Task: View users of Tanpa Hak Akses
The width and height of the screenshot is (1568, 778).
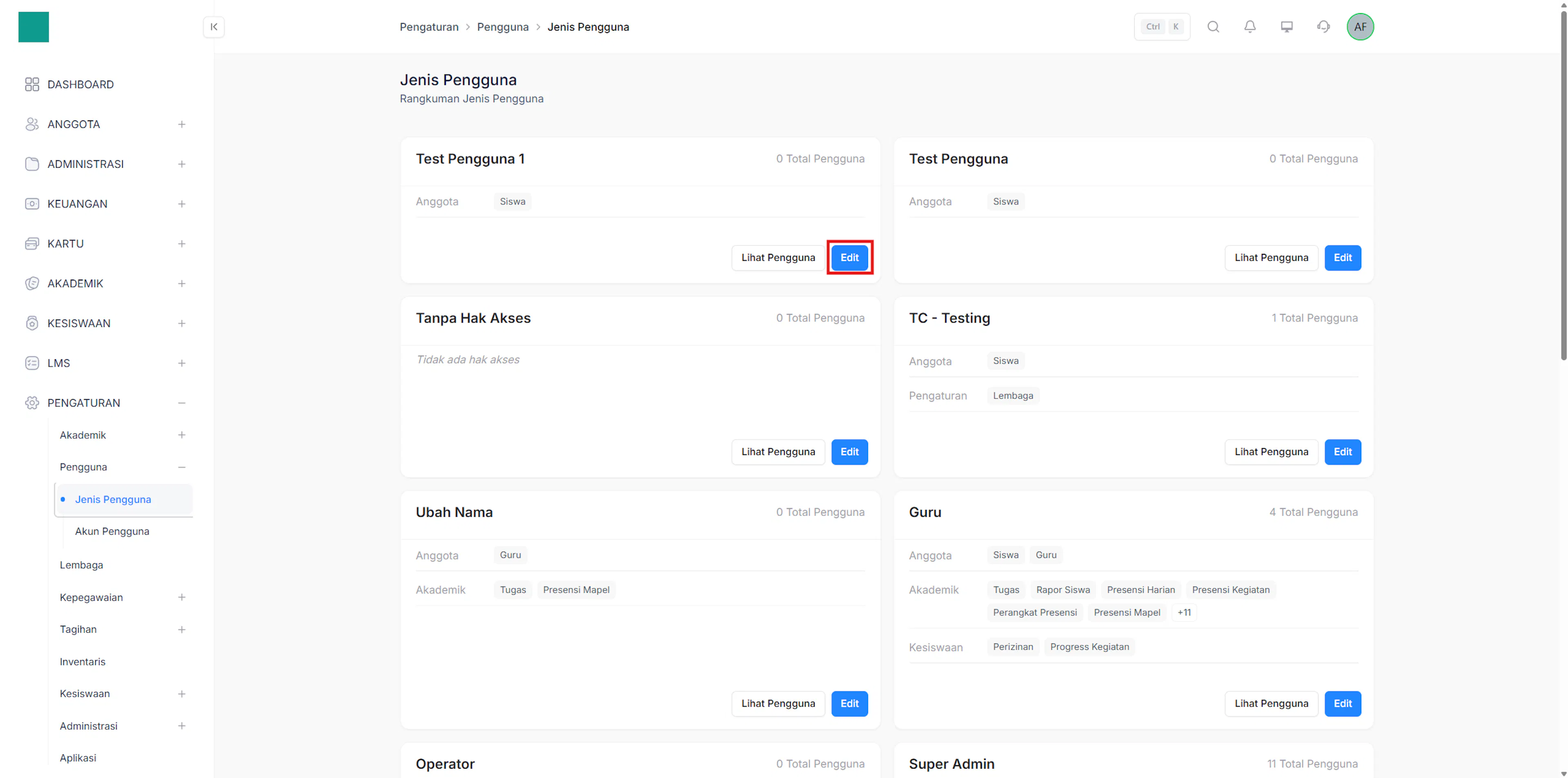Action: coord(778,452)
